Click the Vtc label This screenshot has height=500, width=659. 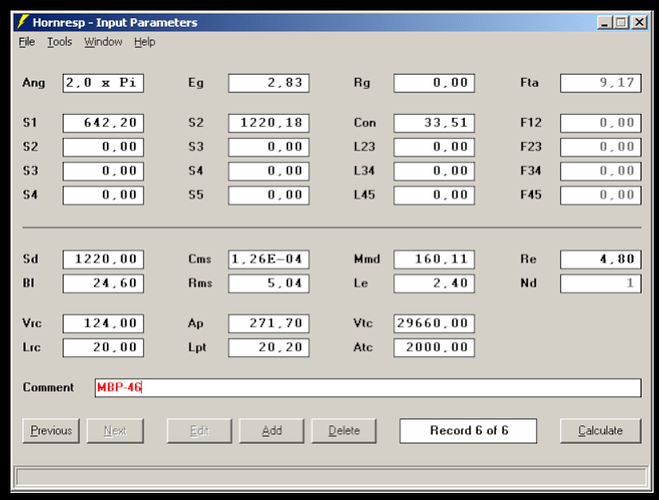click(363, 323)
